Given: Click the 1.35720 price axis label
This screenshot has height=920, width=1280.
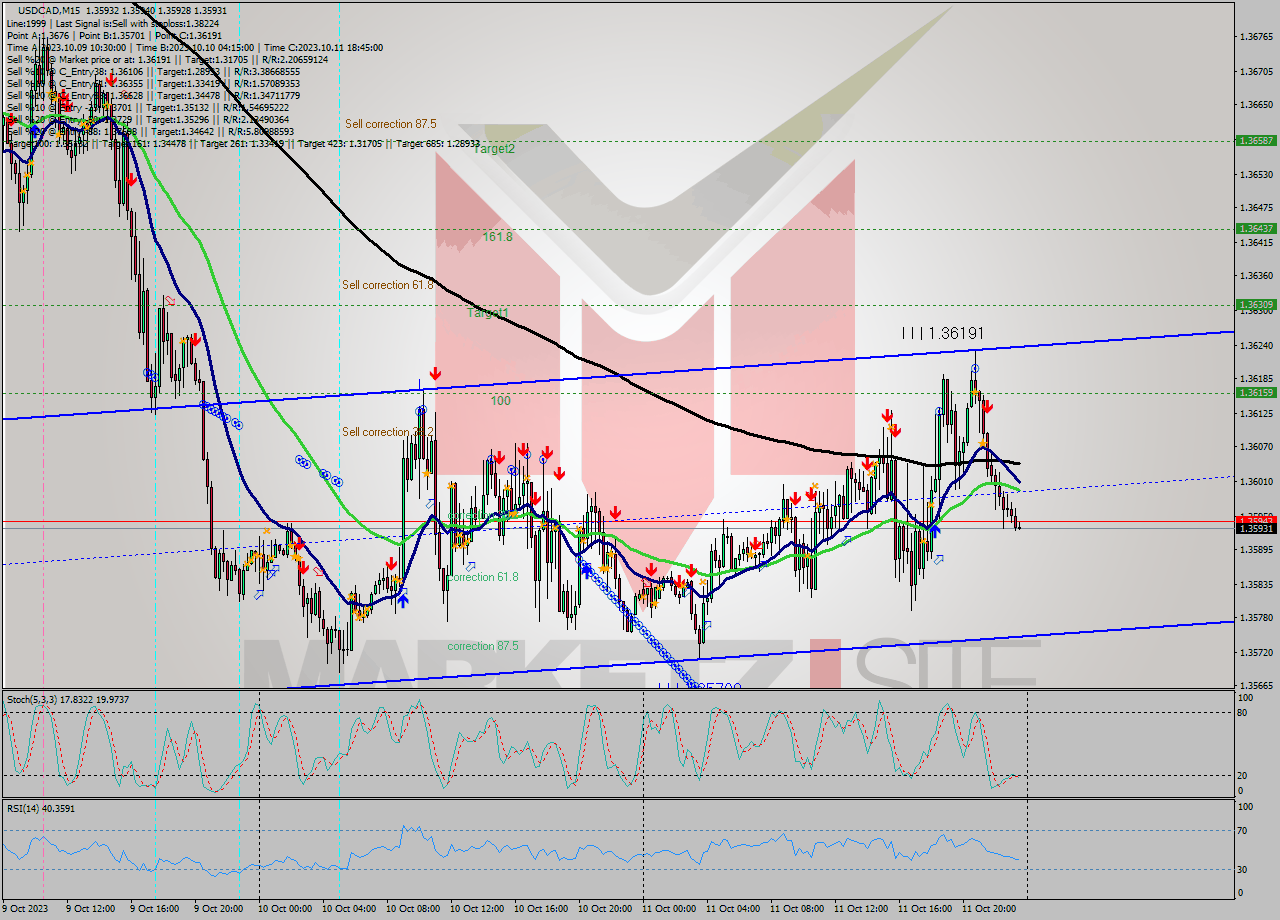Looking at the screenshot, I should (x=1255, y=652).
